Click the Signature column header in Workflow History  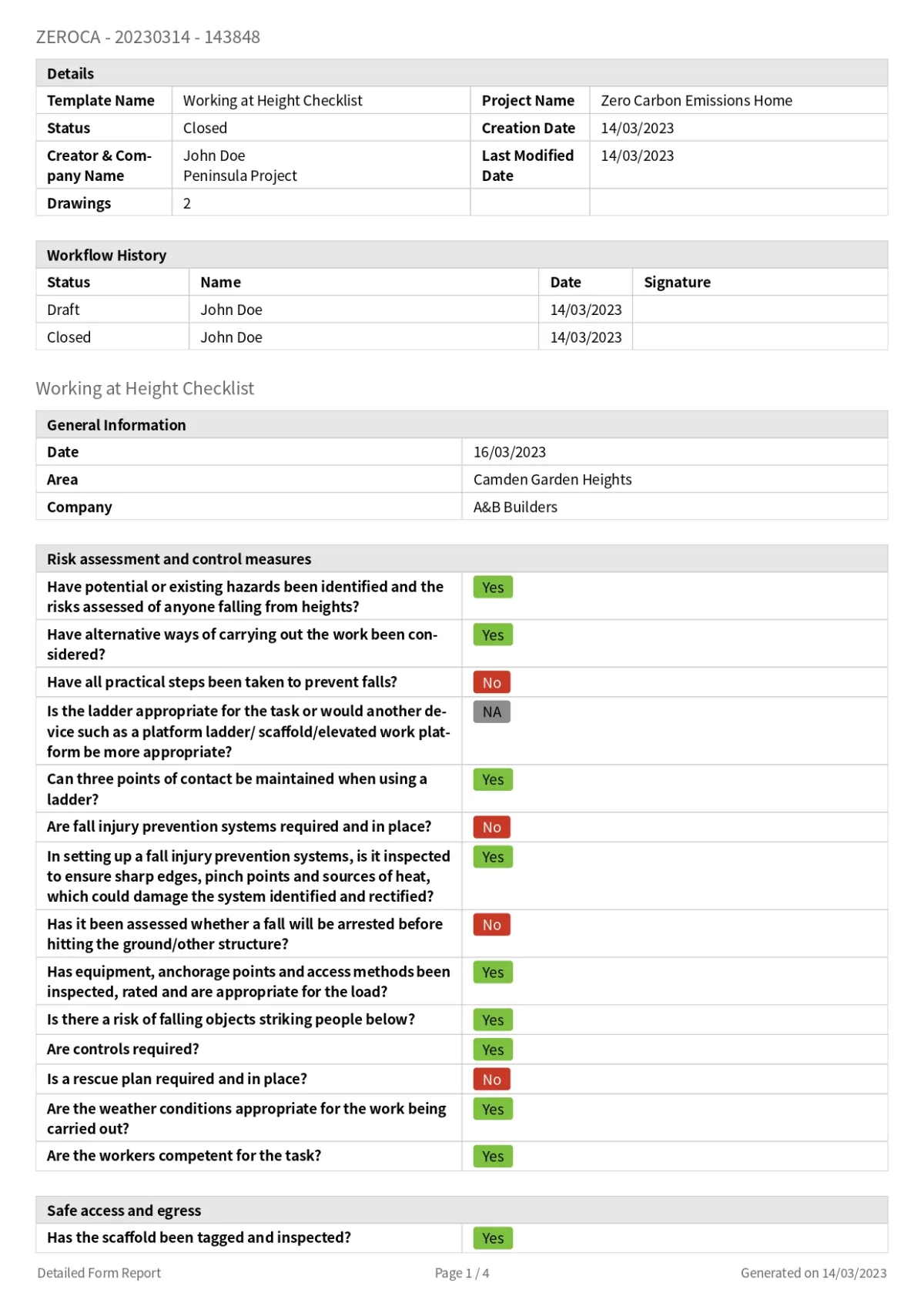[677, 283]
